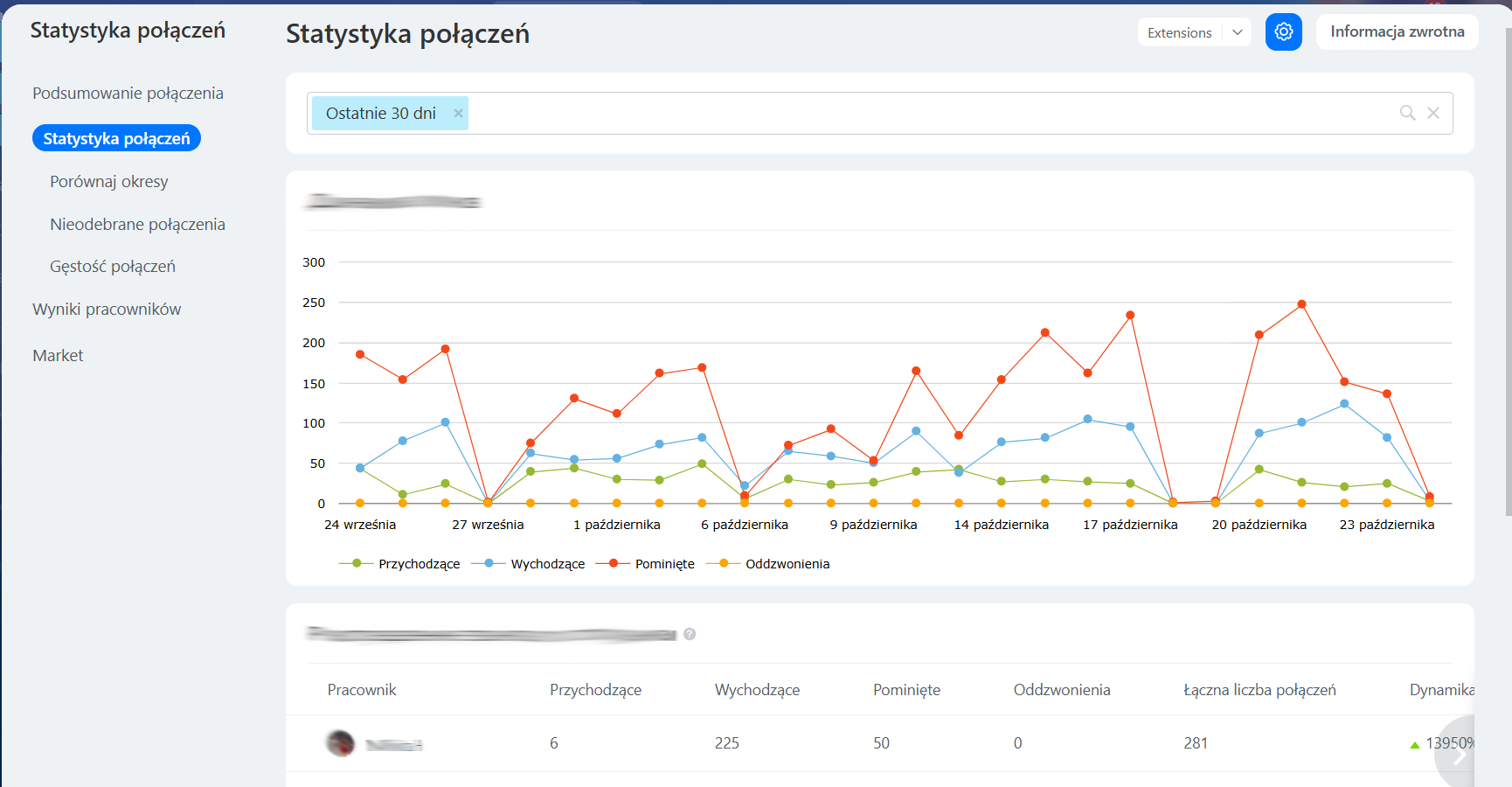Click the Informacja zwrotna button
This screenshot has height=787, width=1512.
[x=1397, y=32]
